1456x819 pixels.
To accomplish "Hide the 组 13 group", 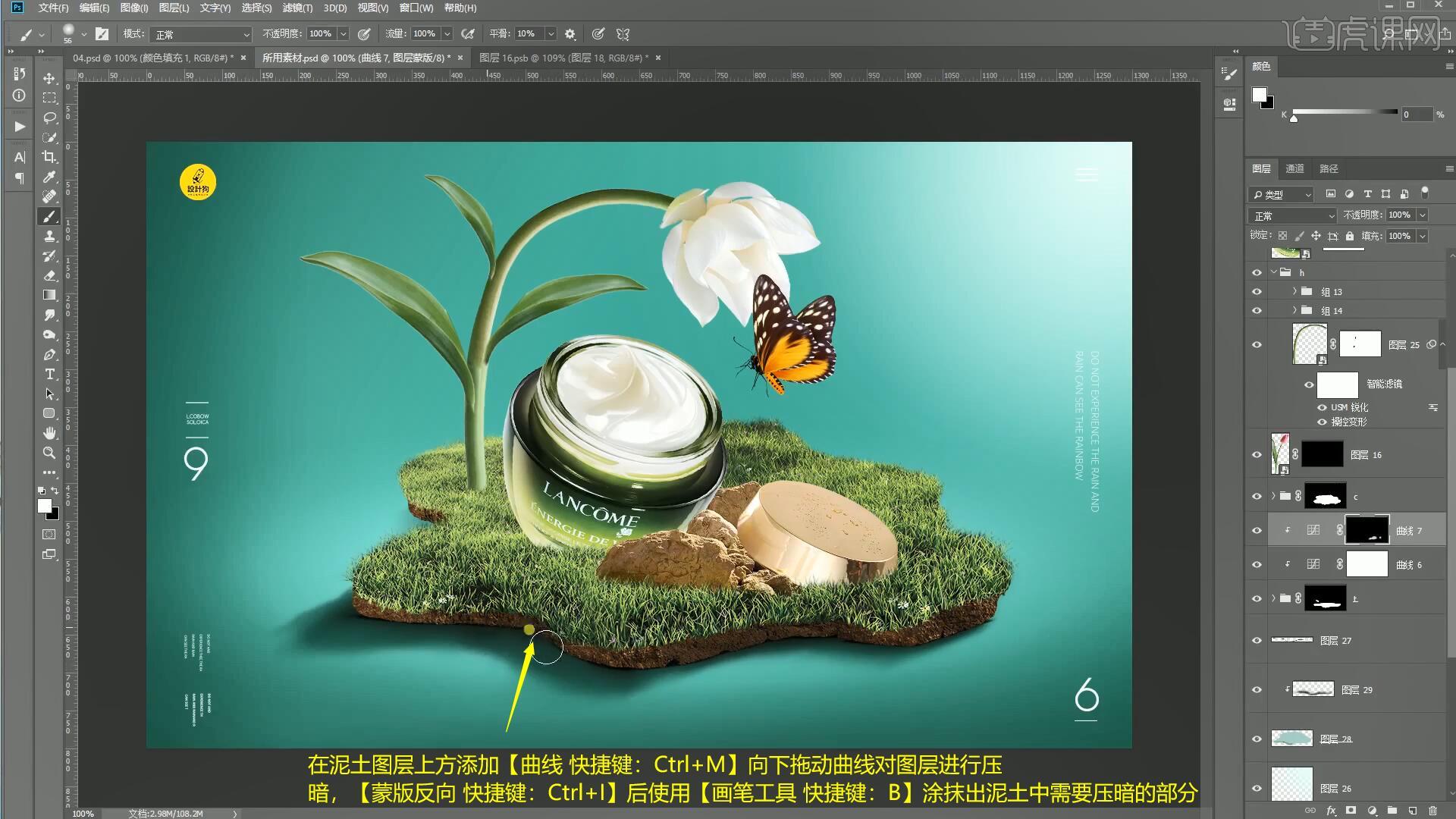I will point(1257,292).
